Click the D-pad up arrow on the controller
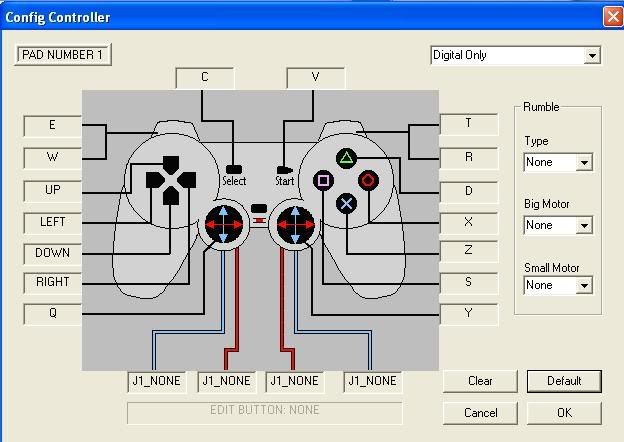 [171, 165]
